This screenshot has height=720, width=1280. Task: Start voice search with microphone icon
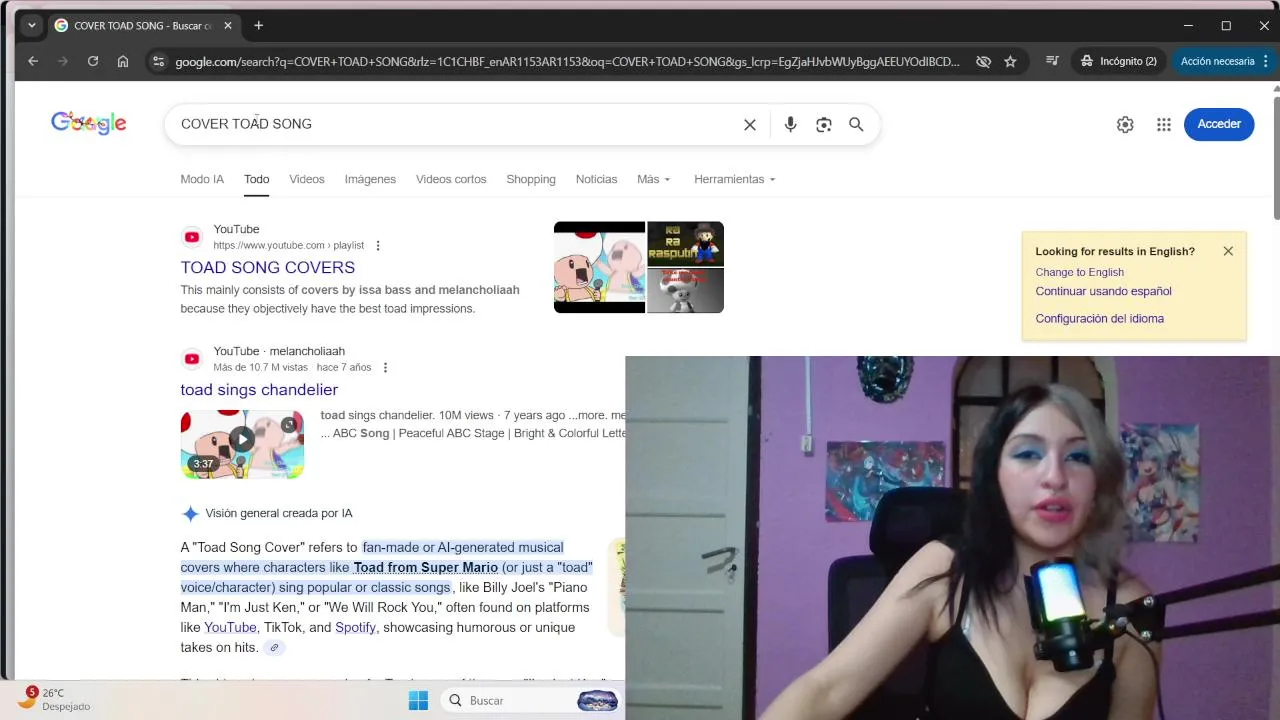(x=790, y=124)
